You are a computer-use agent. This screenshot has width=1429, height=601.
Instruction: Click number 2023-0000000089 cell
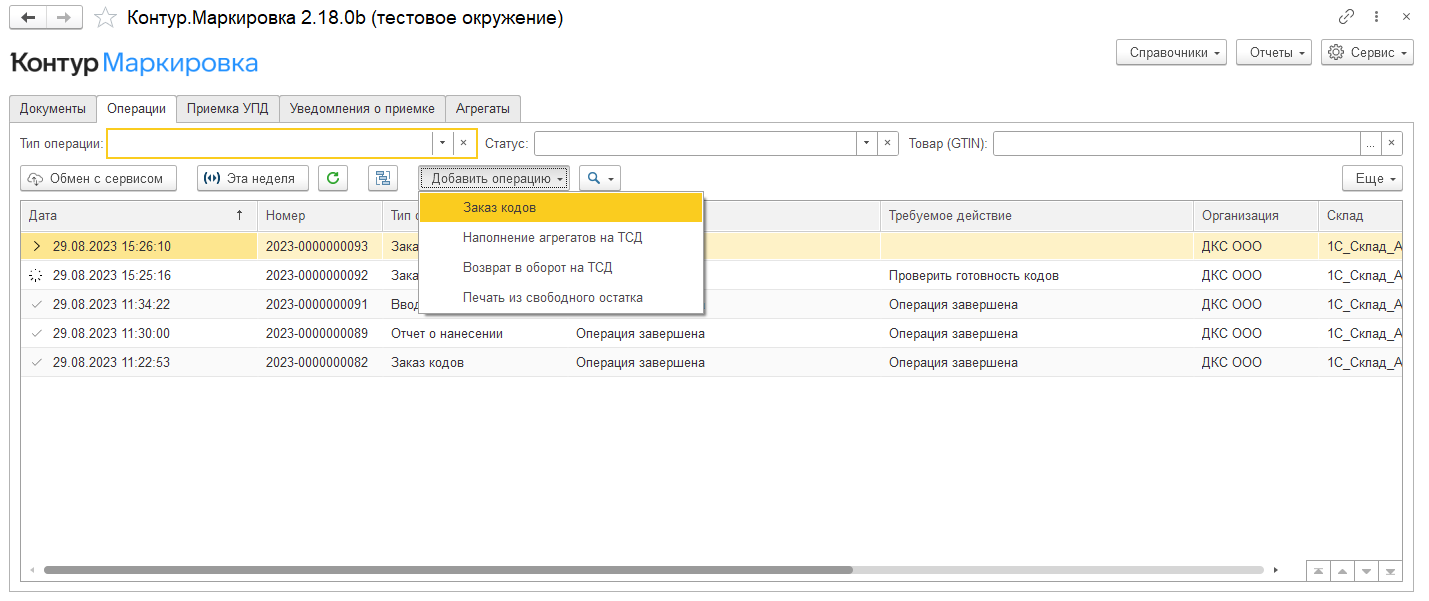320,333
